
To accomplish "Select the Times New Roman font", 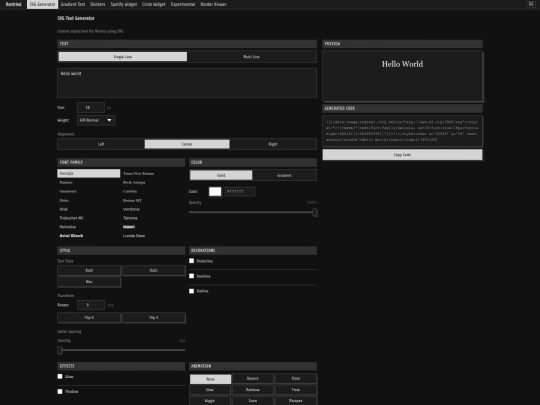I will 153,173.
